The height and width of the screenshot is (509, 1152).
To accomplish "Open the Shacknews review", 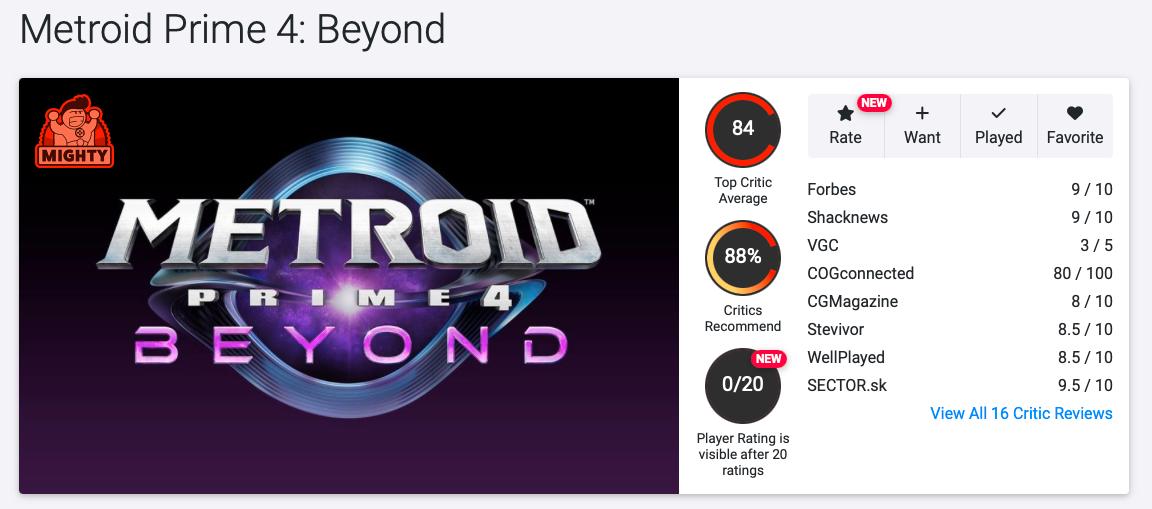I will tap(847, 217).
